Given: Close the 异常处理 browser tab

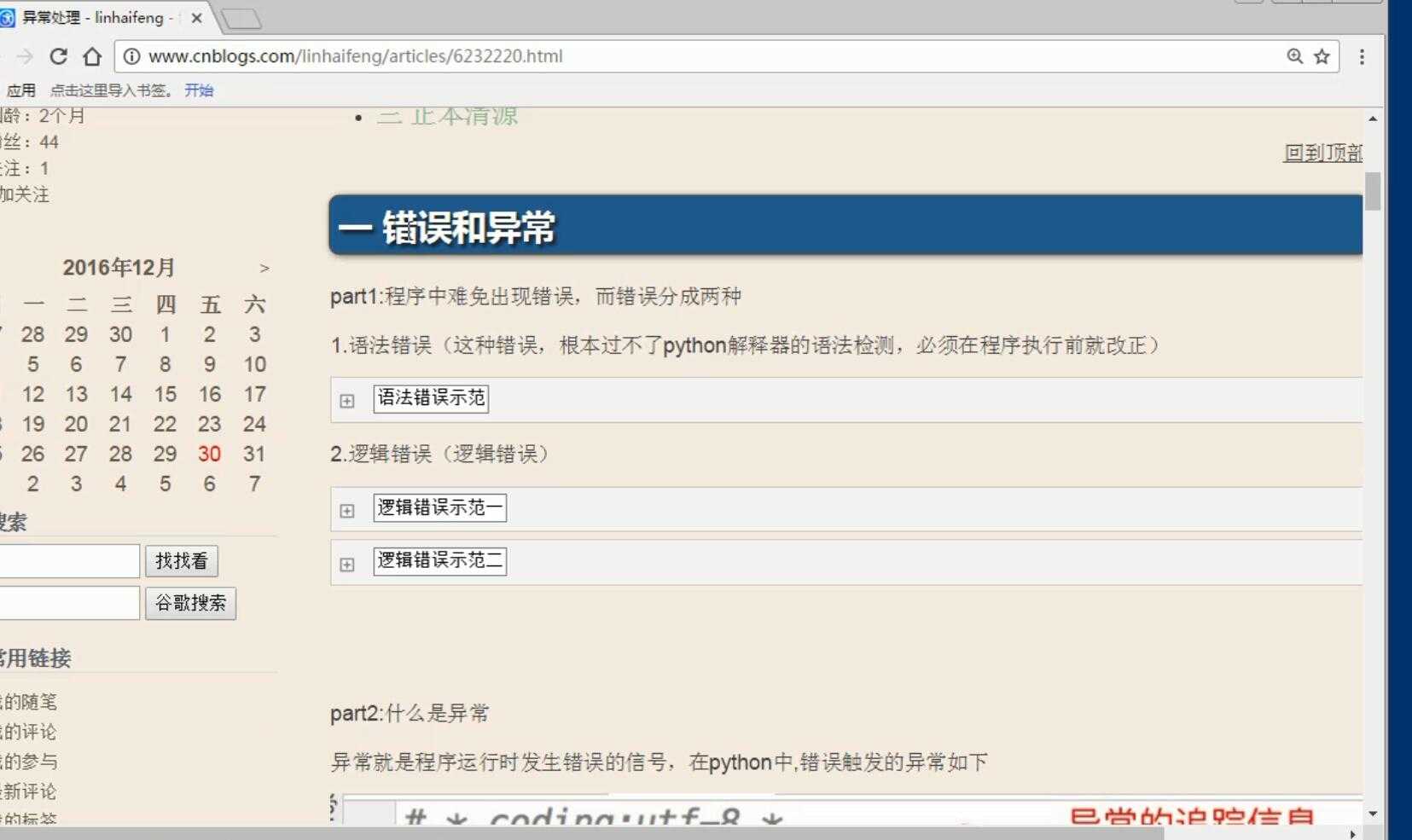Looking at the screenshot, I should (x=196, y=17).
